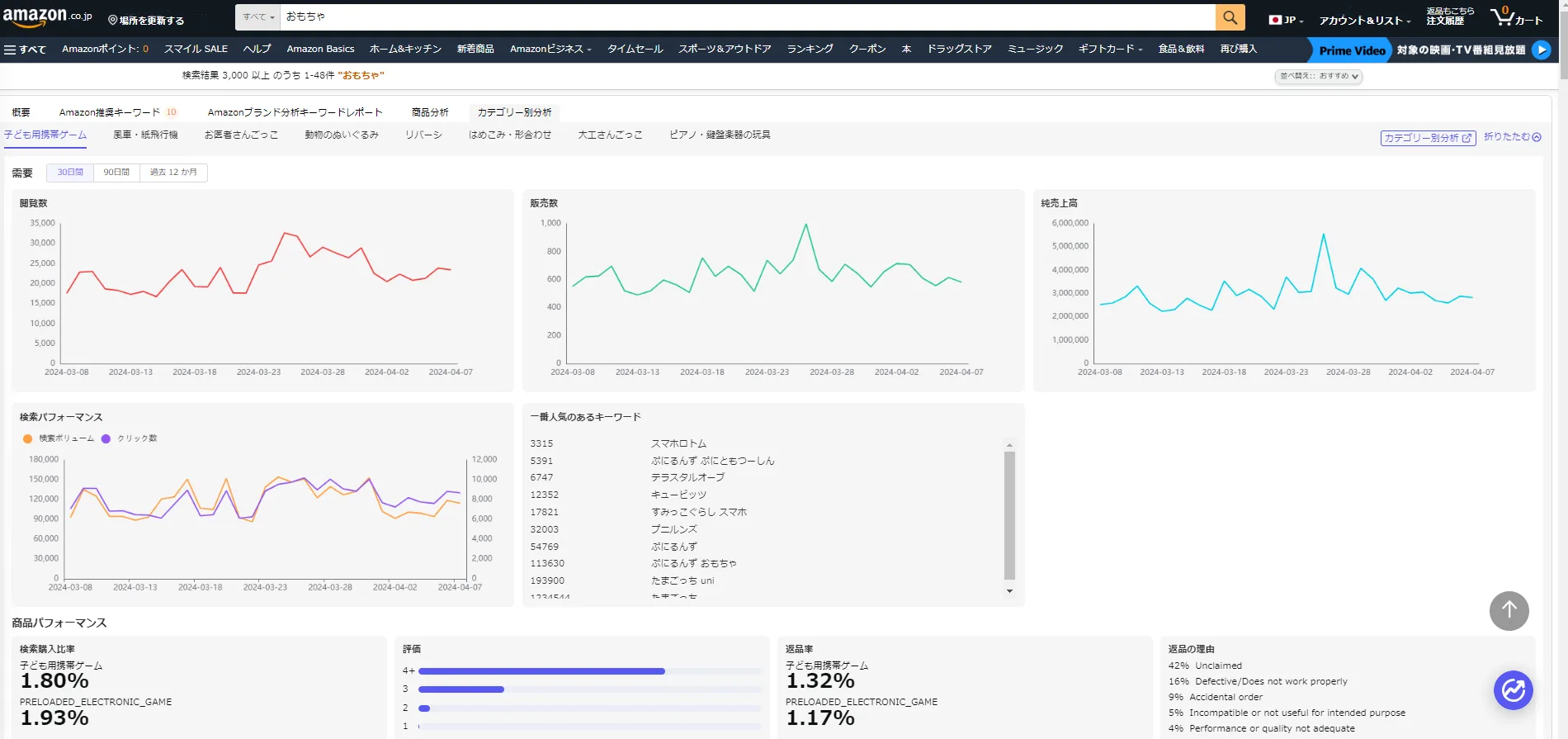Click the JP flag language selector
Viewport: 1568px width, 739px height.
click(x=1286, y=20)
